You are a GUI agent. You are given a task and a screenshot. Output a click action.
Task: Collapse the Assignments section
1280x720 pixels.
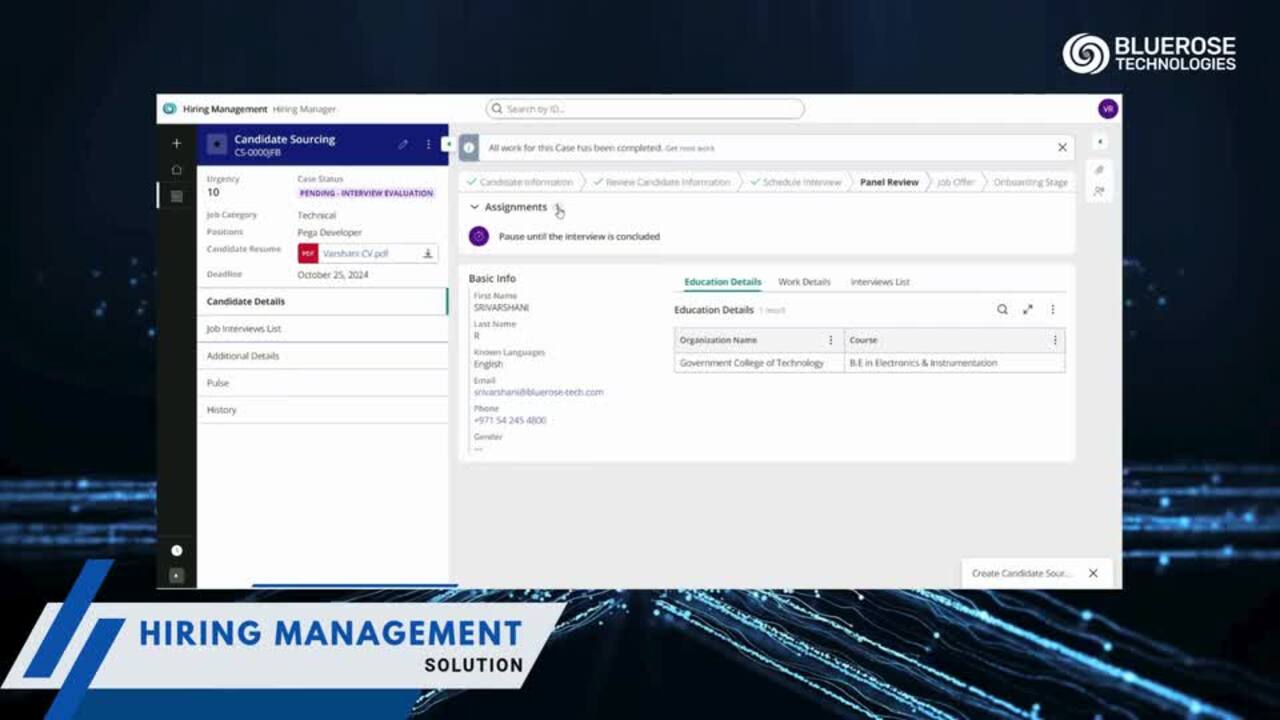tap(474, 207)
